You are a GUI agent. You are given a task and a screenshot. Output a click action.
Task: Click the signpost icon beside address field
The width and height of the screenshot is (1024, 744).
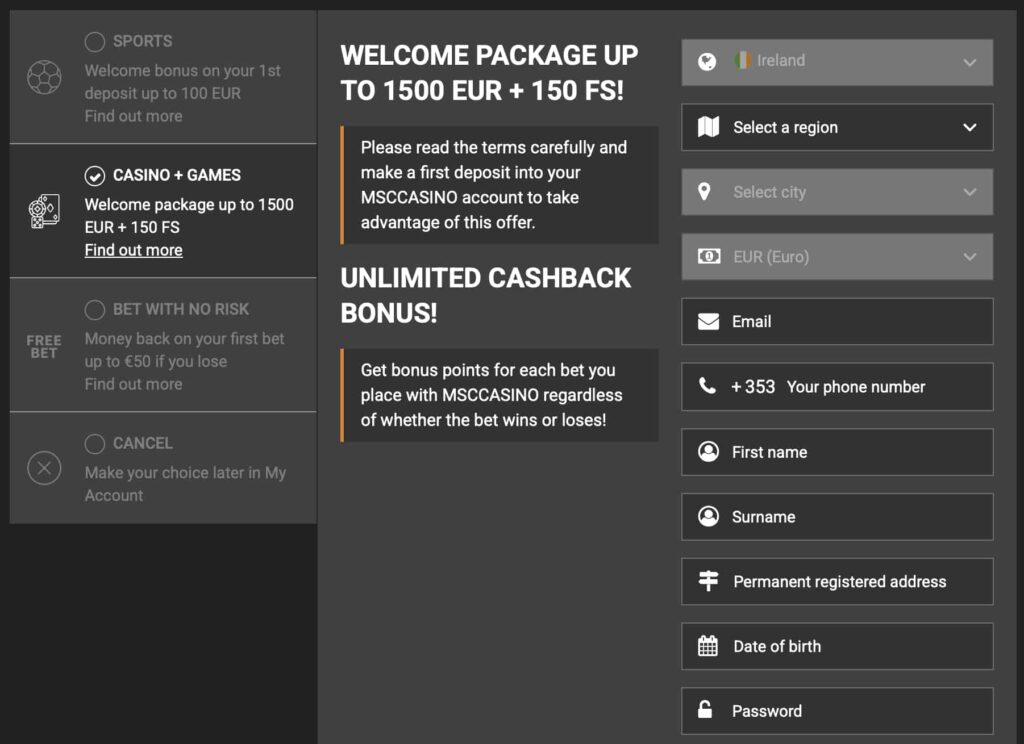coord(709,581)
